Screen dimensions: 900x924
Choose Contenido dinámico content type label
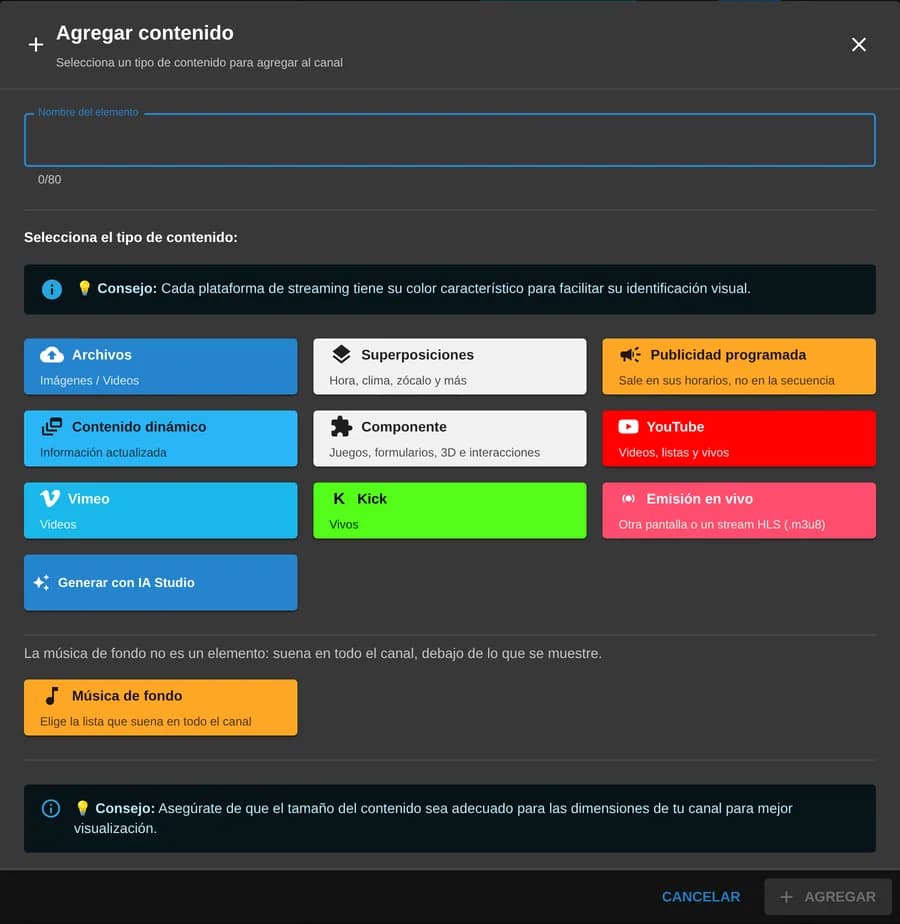pyautogui.click(x=139, y=427)
